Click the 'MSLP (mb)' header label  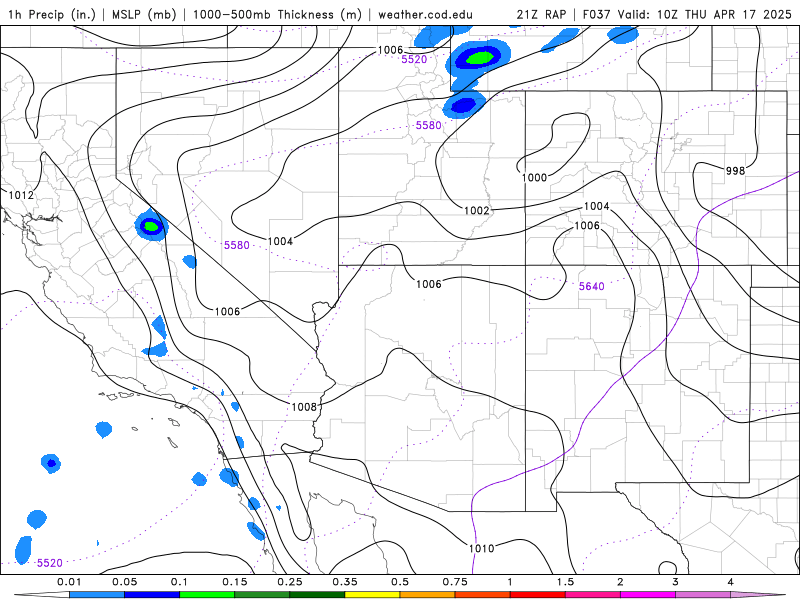[144, 14]
